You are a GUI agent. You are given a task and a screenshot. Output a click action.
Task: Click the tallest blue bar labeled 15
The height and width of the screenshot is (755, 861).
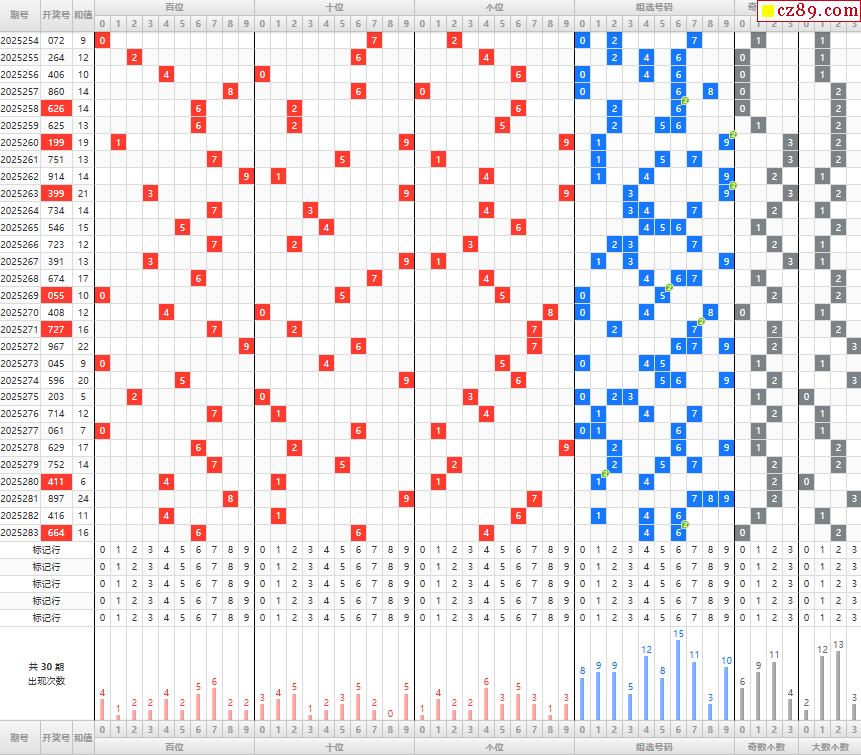tap(678, 681)
